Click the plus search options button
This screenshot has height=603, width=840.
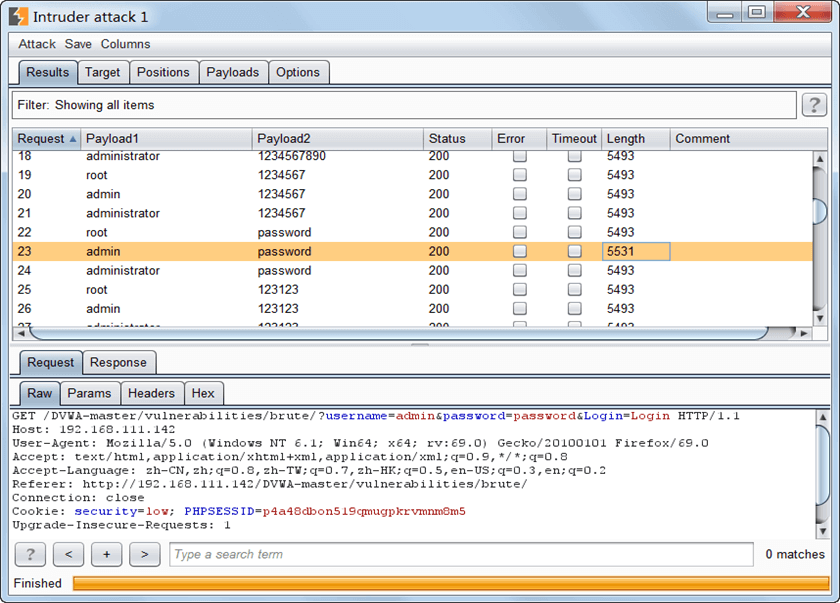(x=107, y=554)
